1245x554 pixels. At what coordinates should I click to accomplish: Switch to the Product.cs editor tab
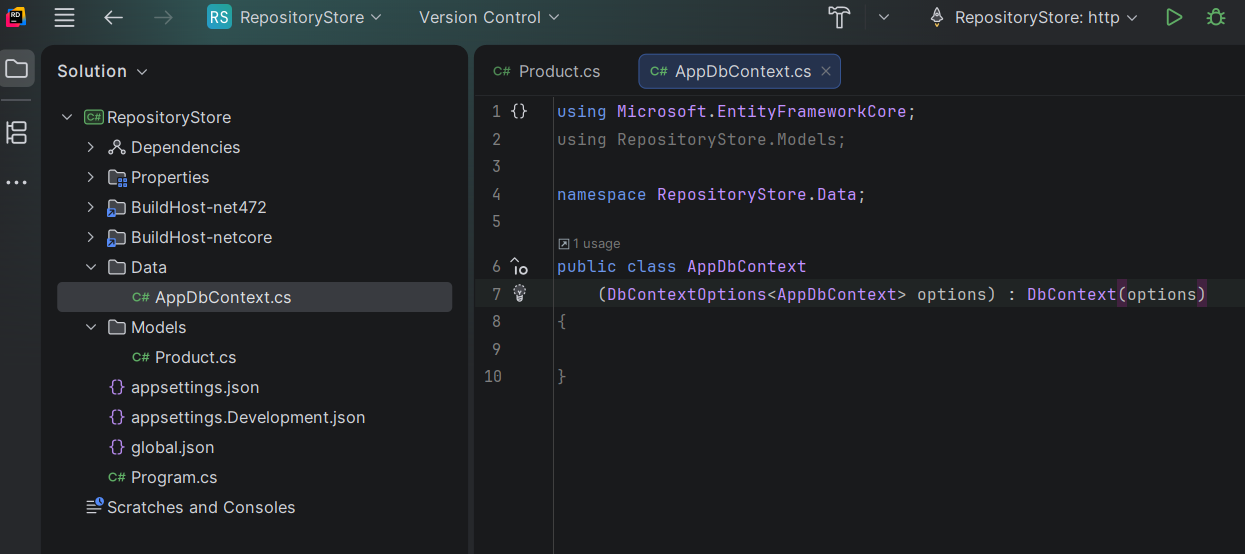coord(547,71)
